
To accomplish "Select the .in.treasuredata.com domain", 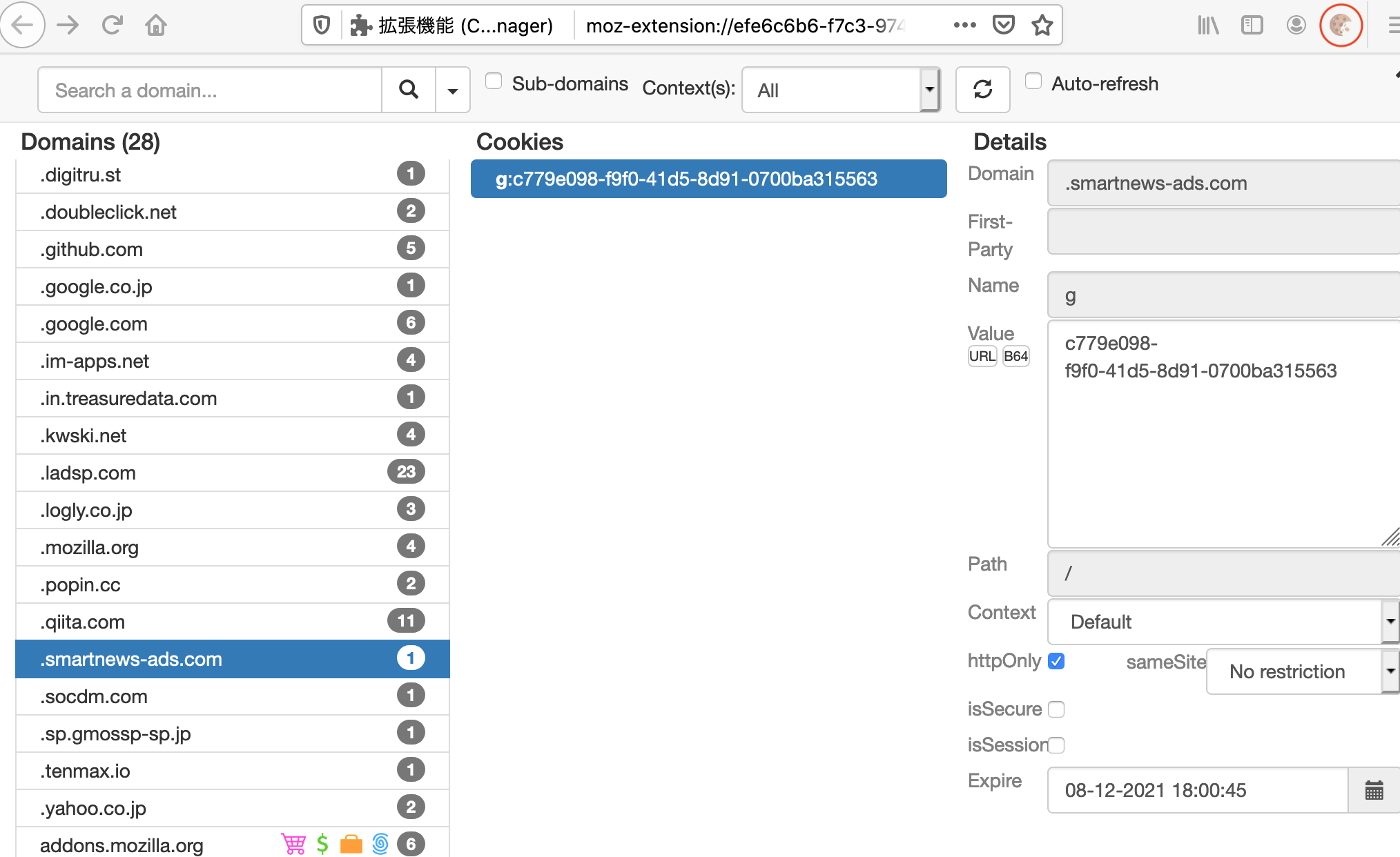I will (232, 398).
